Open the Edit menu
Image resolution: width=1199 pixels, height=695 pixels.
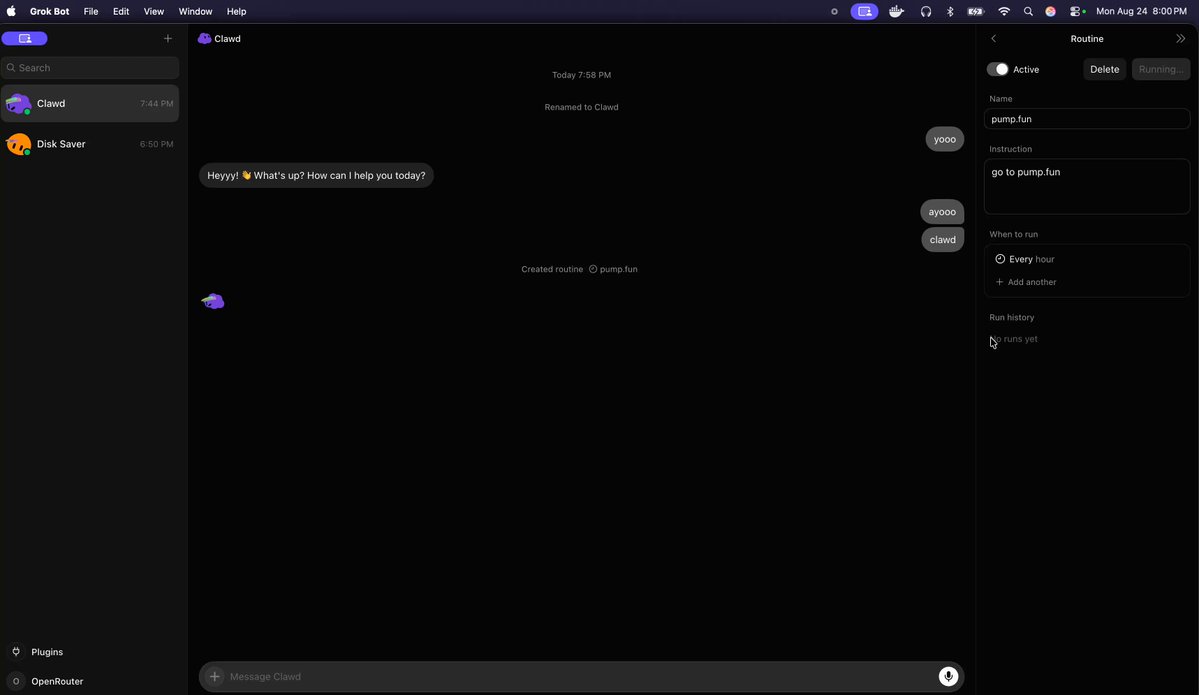121,11
